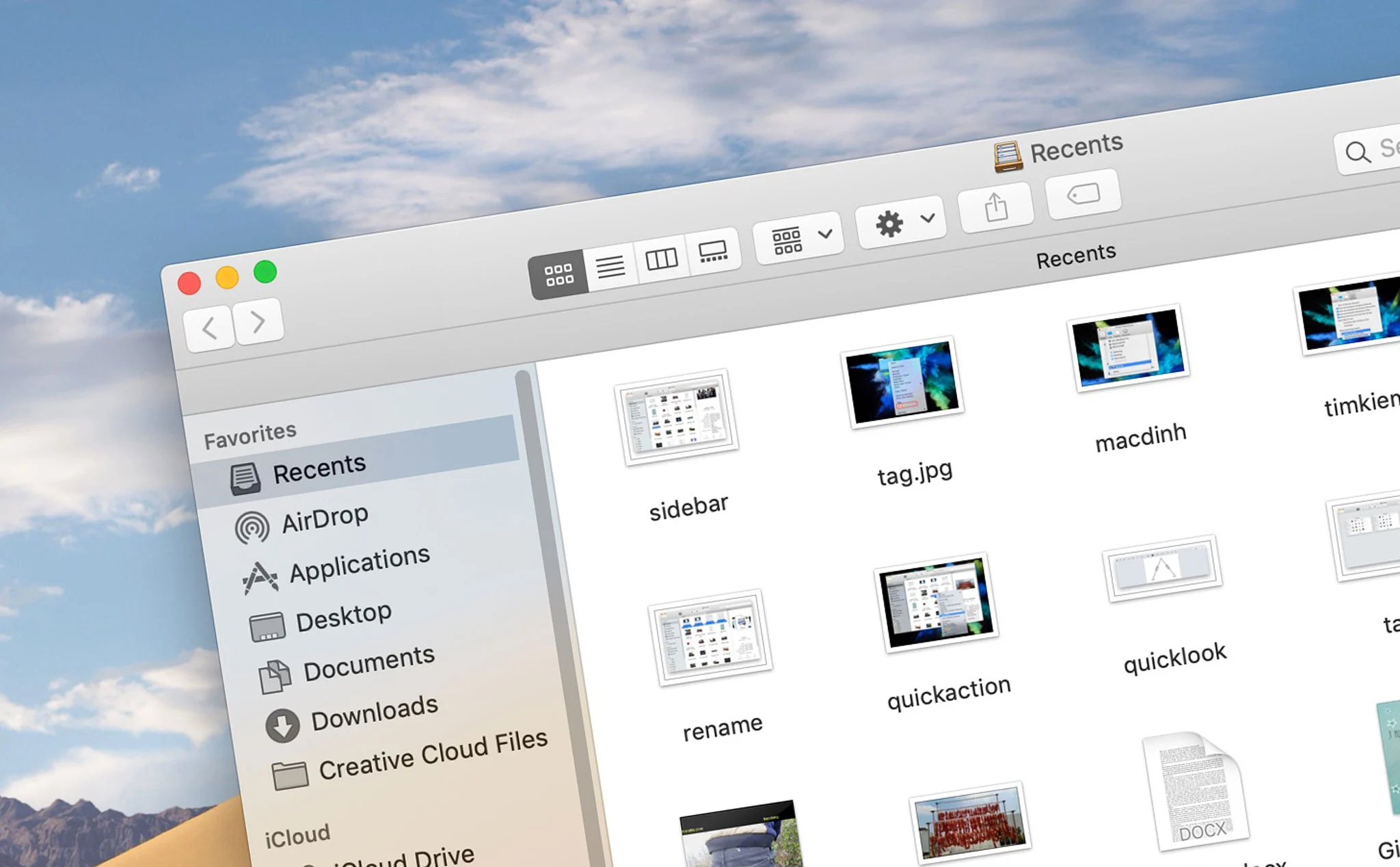Select the tag.jpg thumbnail
This screenshot has width=1400, height=867.
click(903, 382)
